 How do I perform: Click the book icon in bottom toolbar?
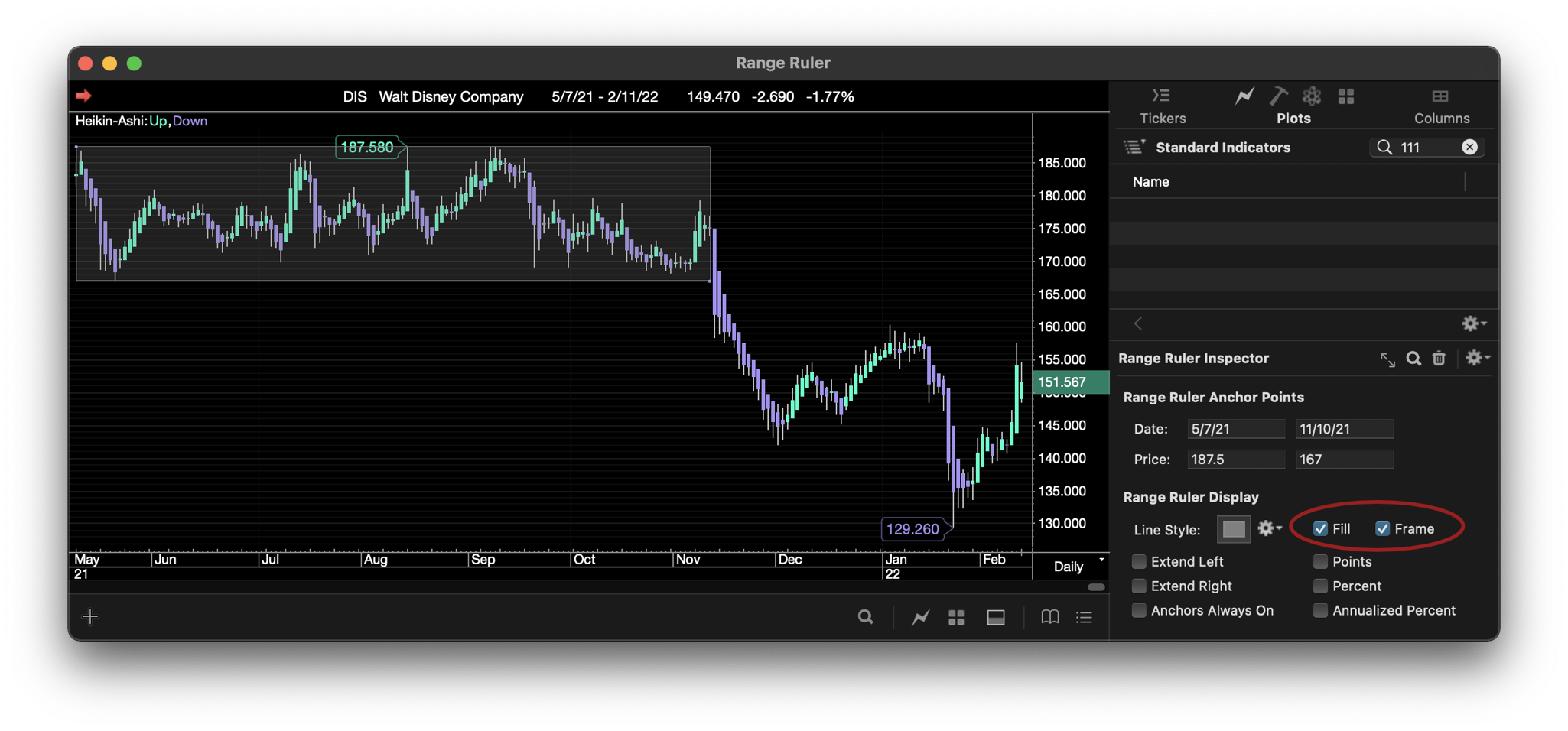click(1049, 617)
